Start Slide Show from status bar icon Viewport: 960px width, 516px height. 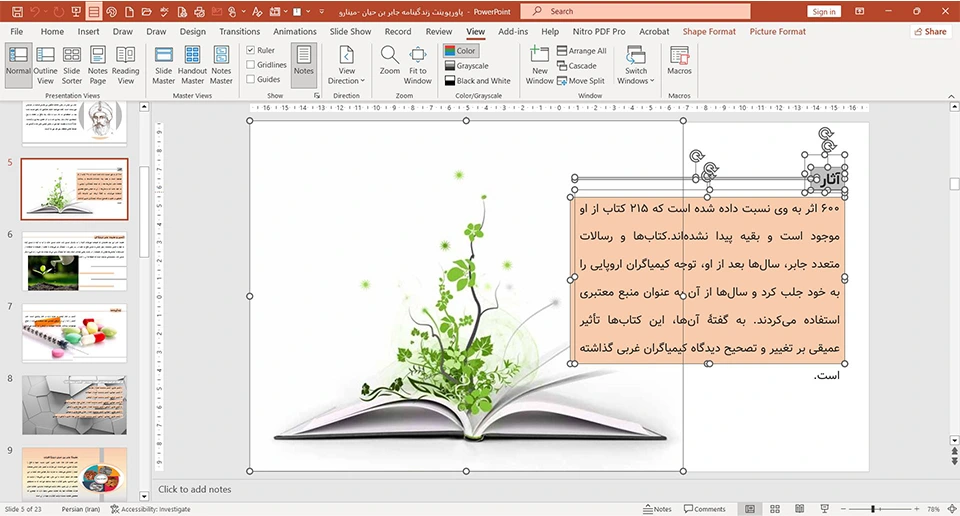(x=824, y=509)
